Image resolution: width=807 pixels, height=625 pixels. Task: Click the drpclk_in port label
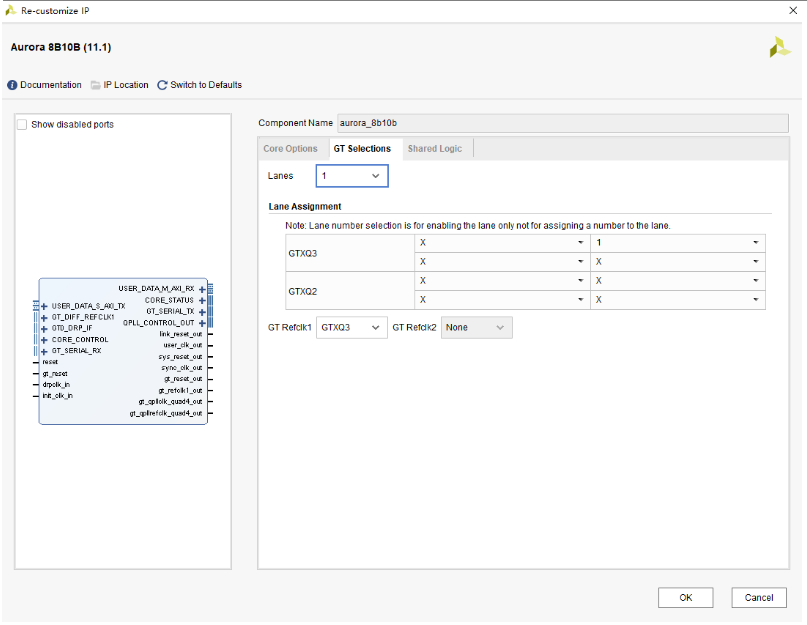pyautogui.click(x=56, y=385)
